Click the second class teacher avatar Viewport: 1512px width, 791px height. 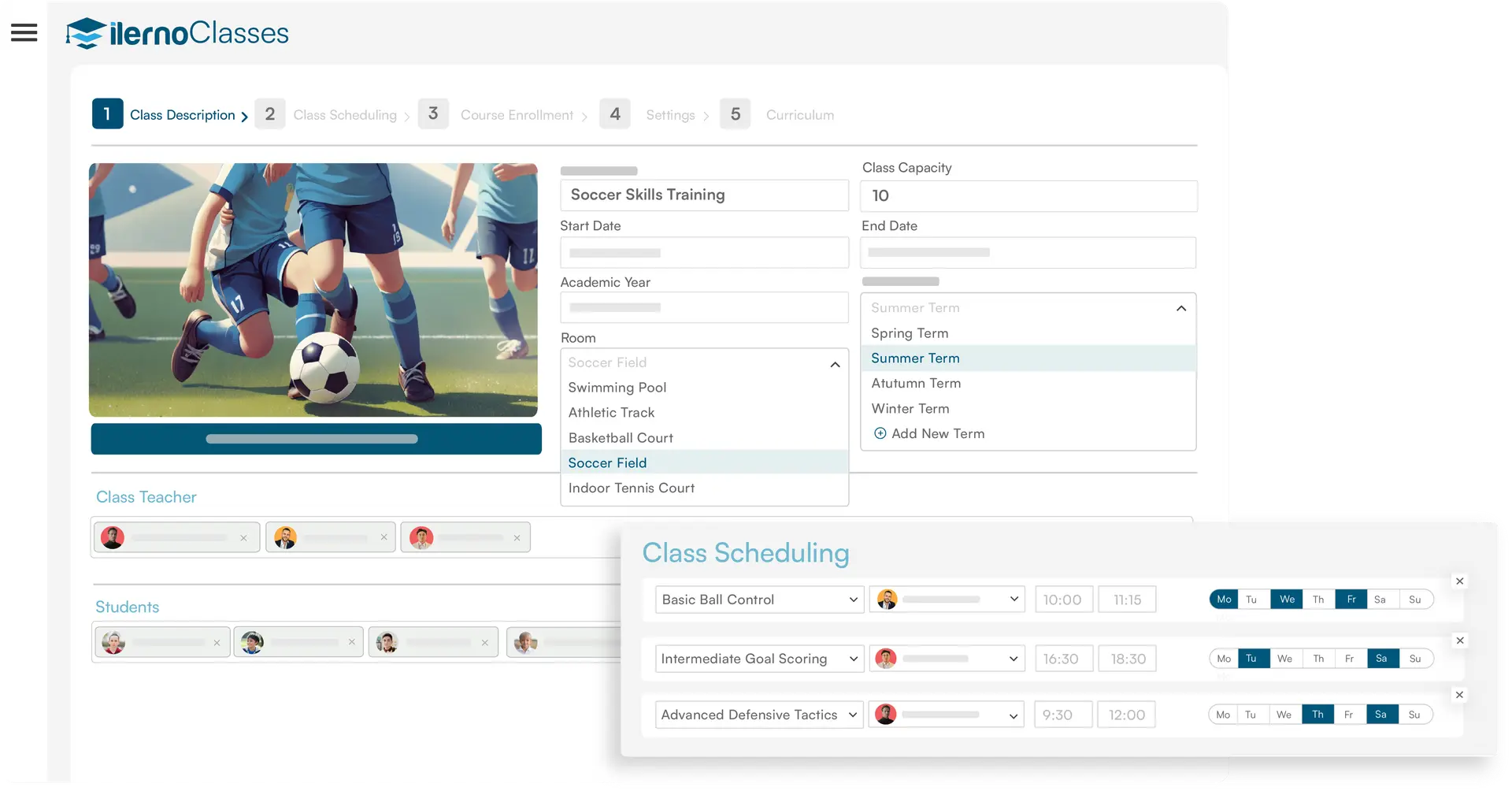285,537
